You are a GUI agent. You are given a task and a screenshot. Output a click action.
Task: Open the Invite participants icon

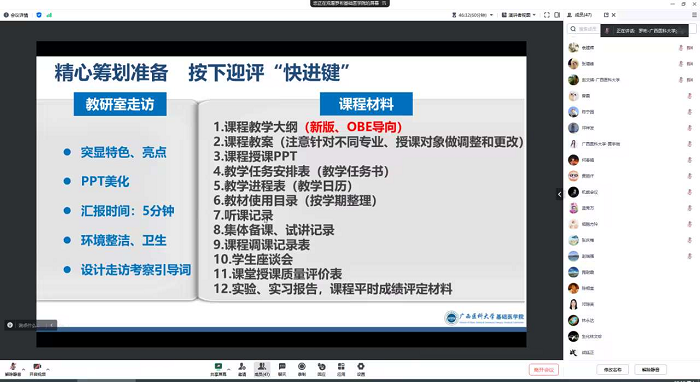click(242, 369)
